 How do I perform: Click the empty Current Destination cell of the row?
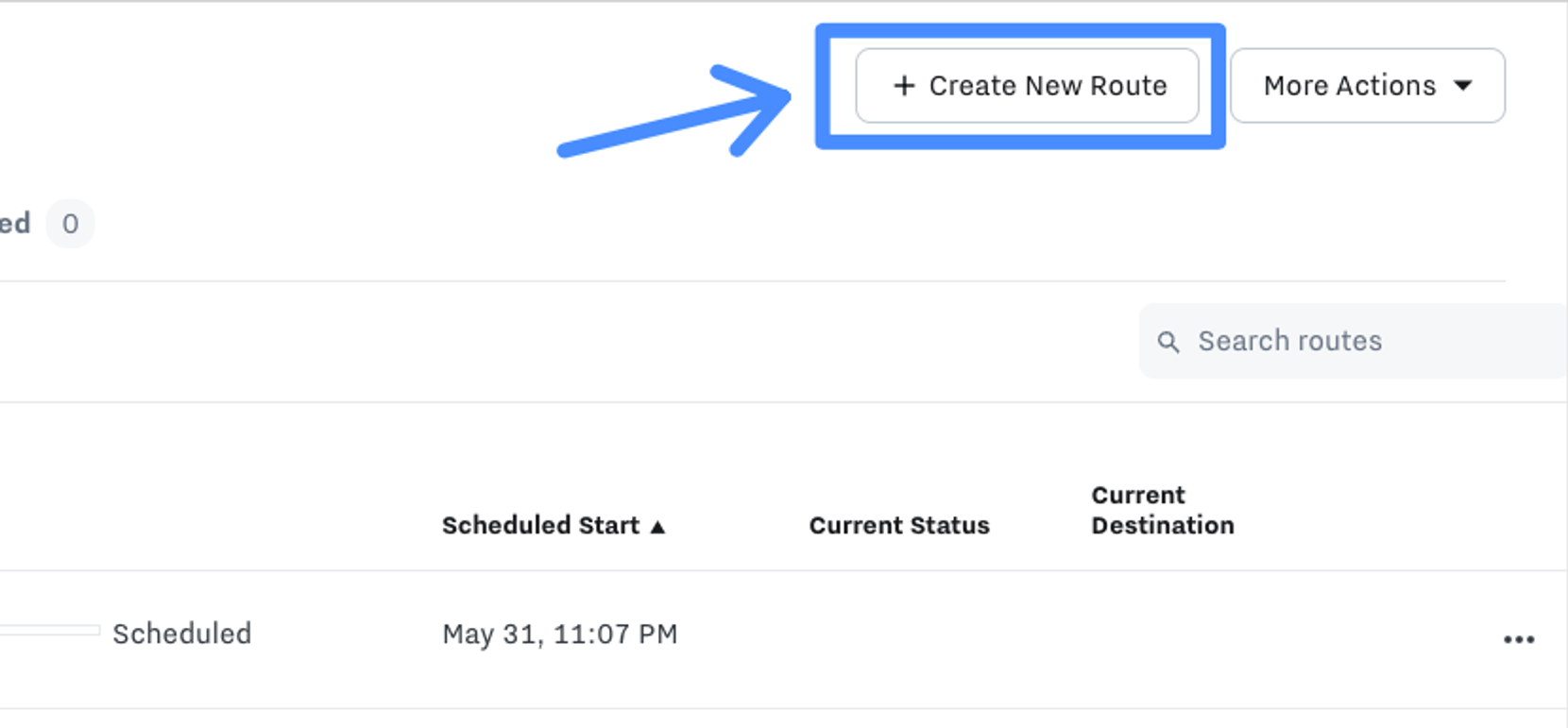pos(1162,635)
